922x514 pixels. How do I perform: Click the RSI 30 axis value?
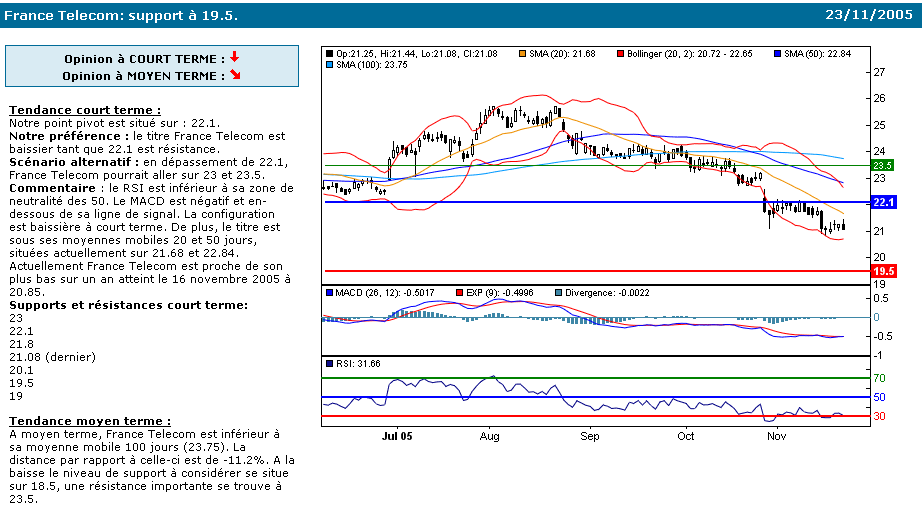(x=879, y=416)
